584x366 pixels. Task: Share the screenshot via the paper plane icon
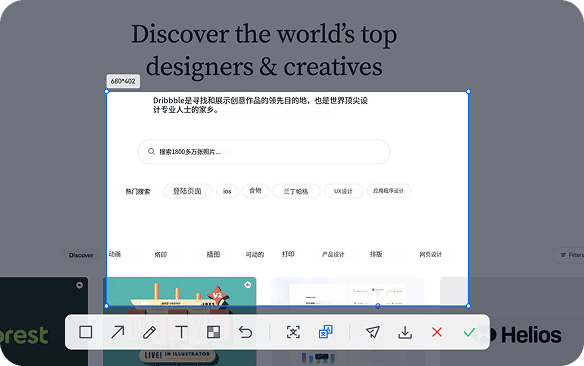[x=373, y=332]
